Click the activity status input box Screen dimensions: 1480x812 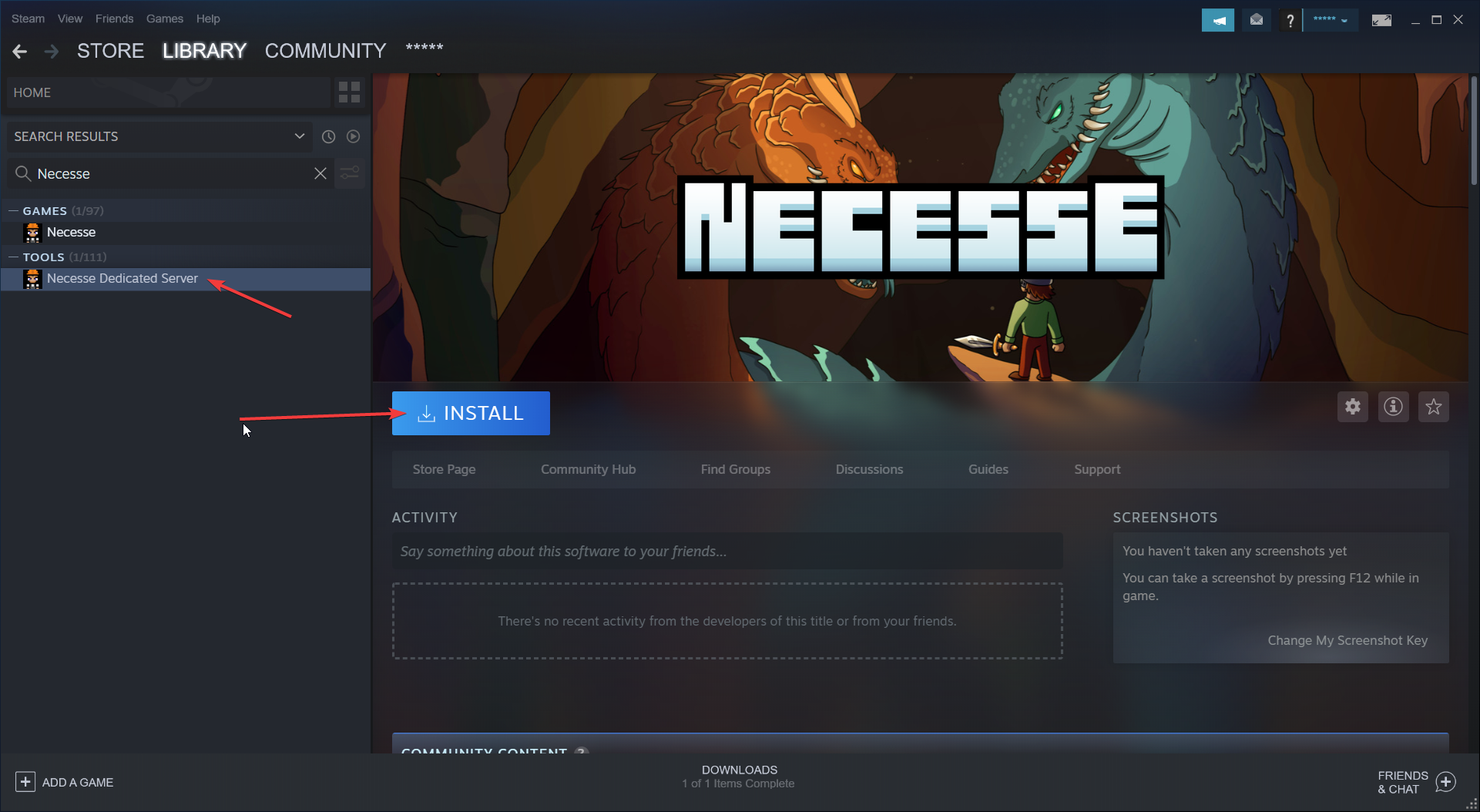tap(727, 551)
